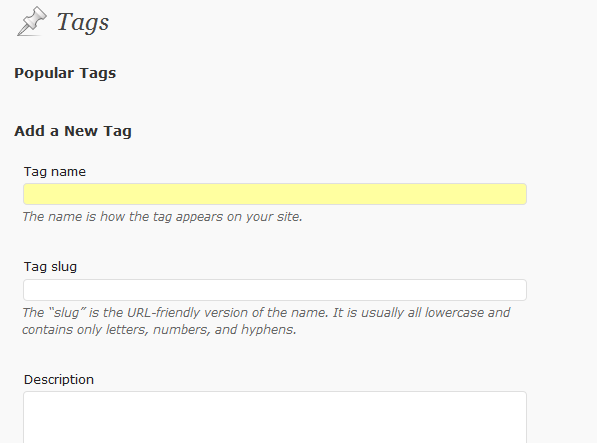This screenshot has width=597, height=443.
Task: Click the Tag slug label
Action: pyautogui.click(x=50, y=267)
